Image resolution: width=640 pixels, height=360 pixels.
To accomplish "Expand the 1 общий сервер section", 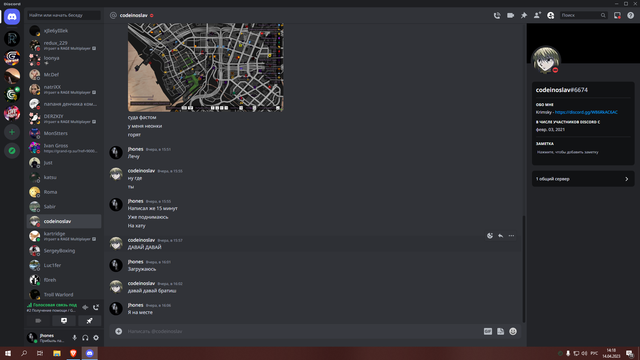I will tap(583, 179).
